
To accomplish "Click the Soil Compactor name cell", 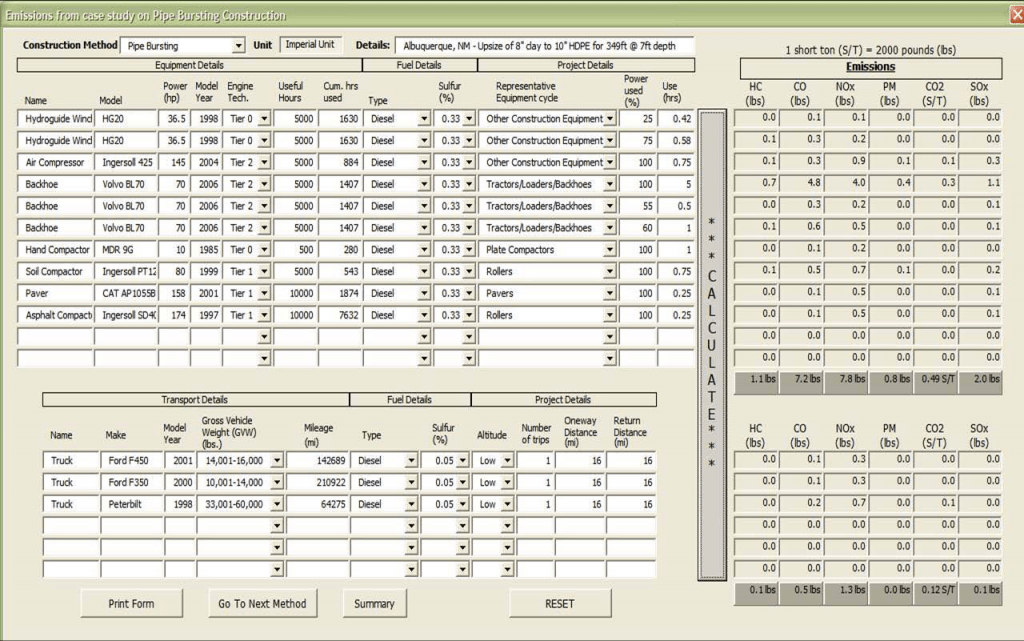I will [56, 272].
